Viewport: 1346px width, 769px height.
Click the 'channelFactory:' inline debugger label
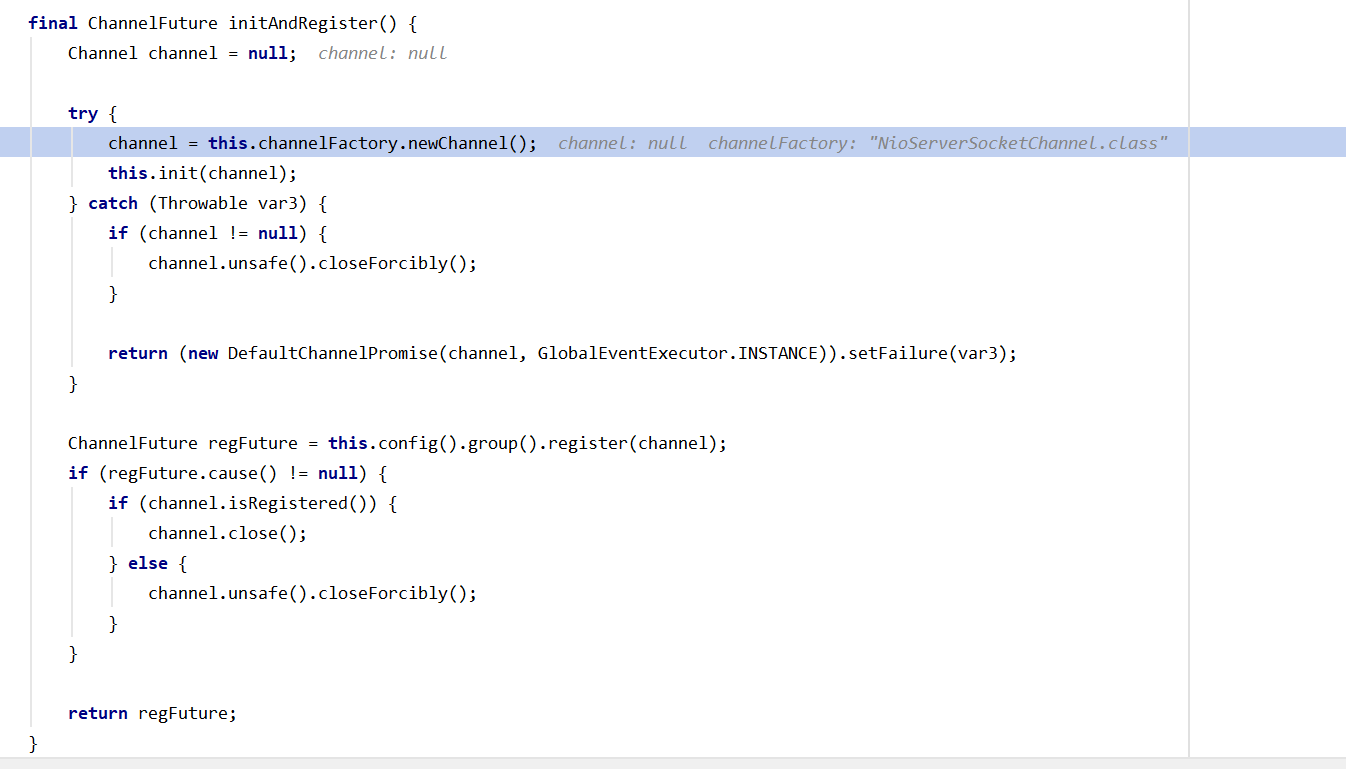click(x=782, y=143)
